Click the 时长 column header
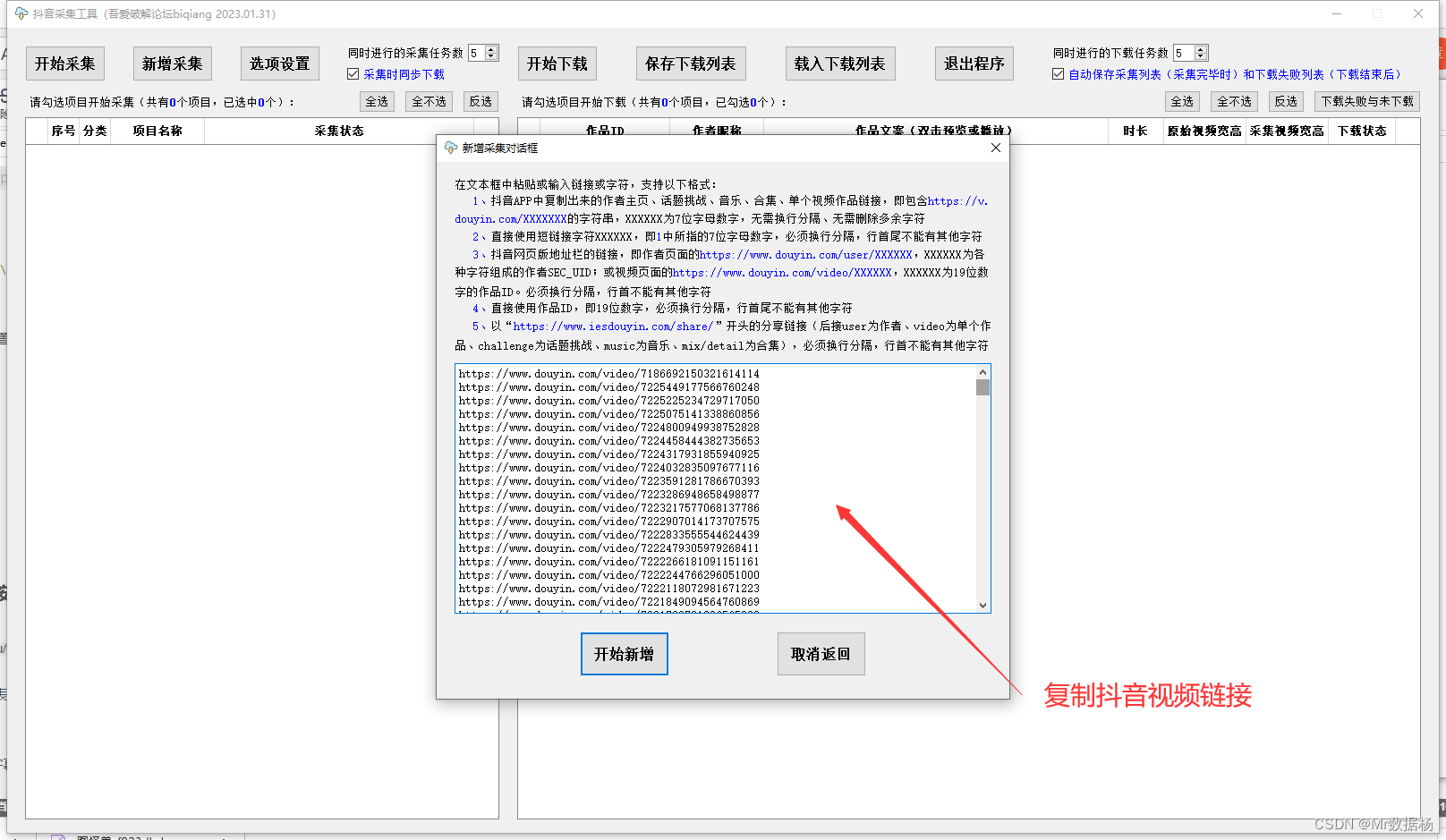Screen dimensions: 1446x840 [x=1136, y=131]
